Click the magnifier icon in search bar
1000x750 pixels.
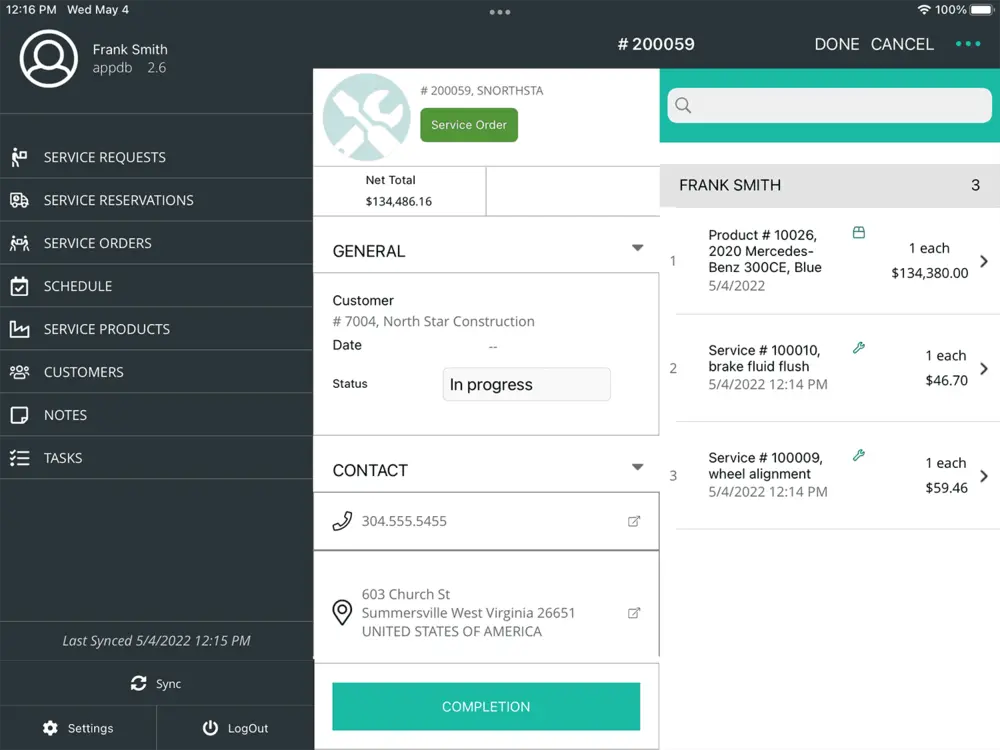coord(683,105)
